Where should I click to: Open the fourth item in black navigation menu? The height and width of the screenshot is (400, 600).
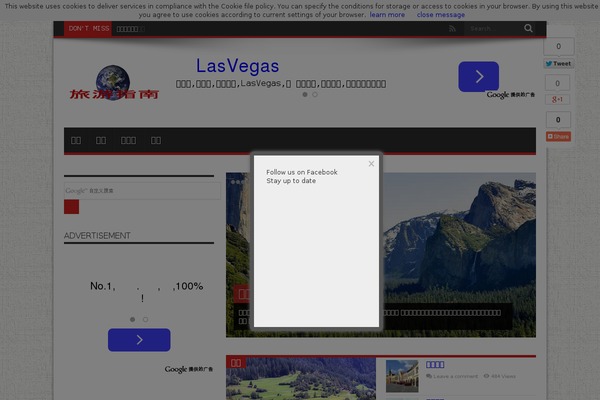[x=156, y=140]
